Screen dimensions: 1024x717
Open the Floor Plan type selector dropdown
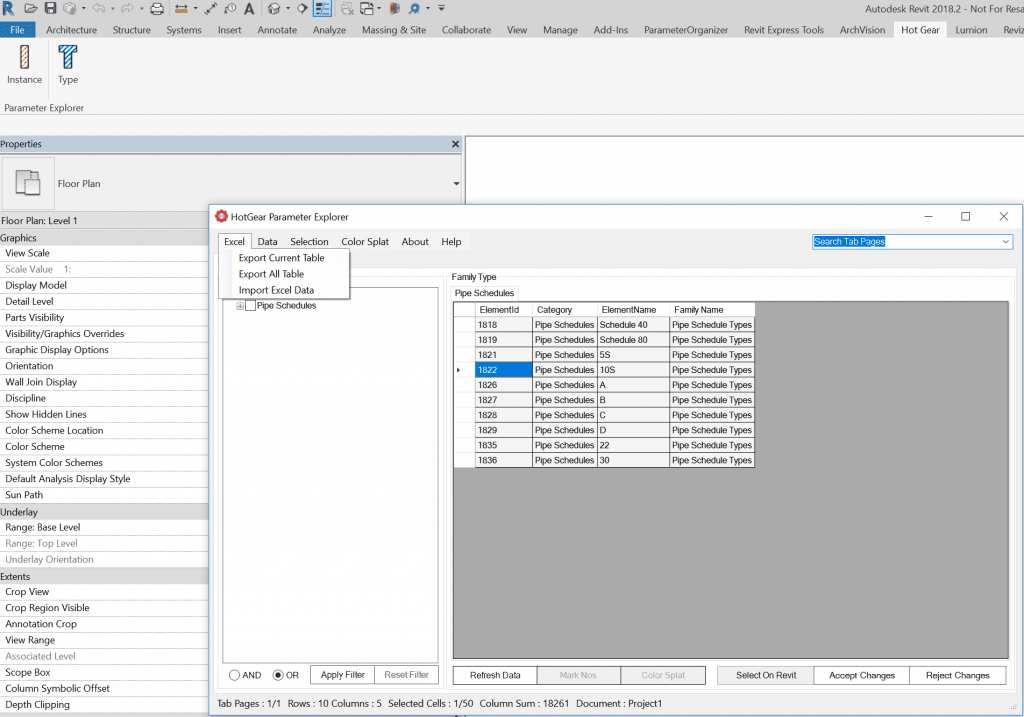point(455,184)
